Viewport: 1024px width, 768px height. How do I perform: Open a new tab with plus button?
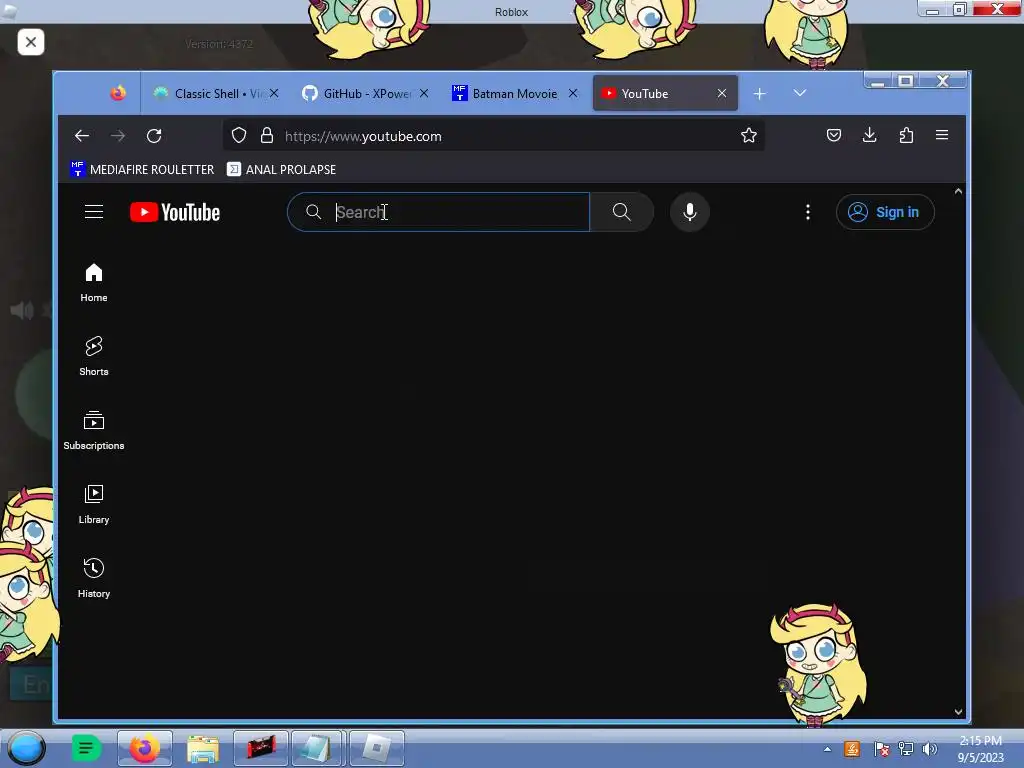(x=760, y=94)
